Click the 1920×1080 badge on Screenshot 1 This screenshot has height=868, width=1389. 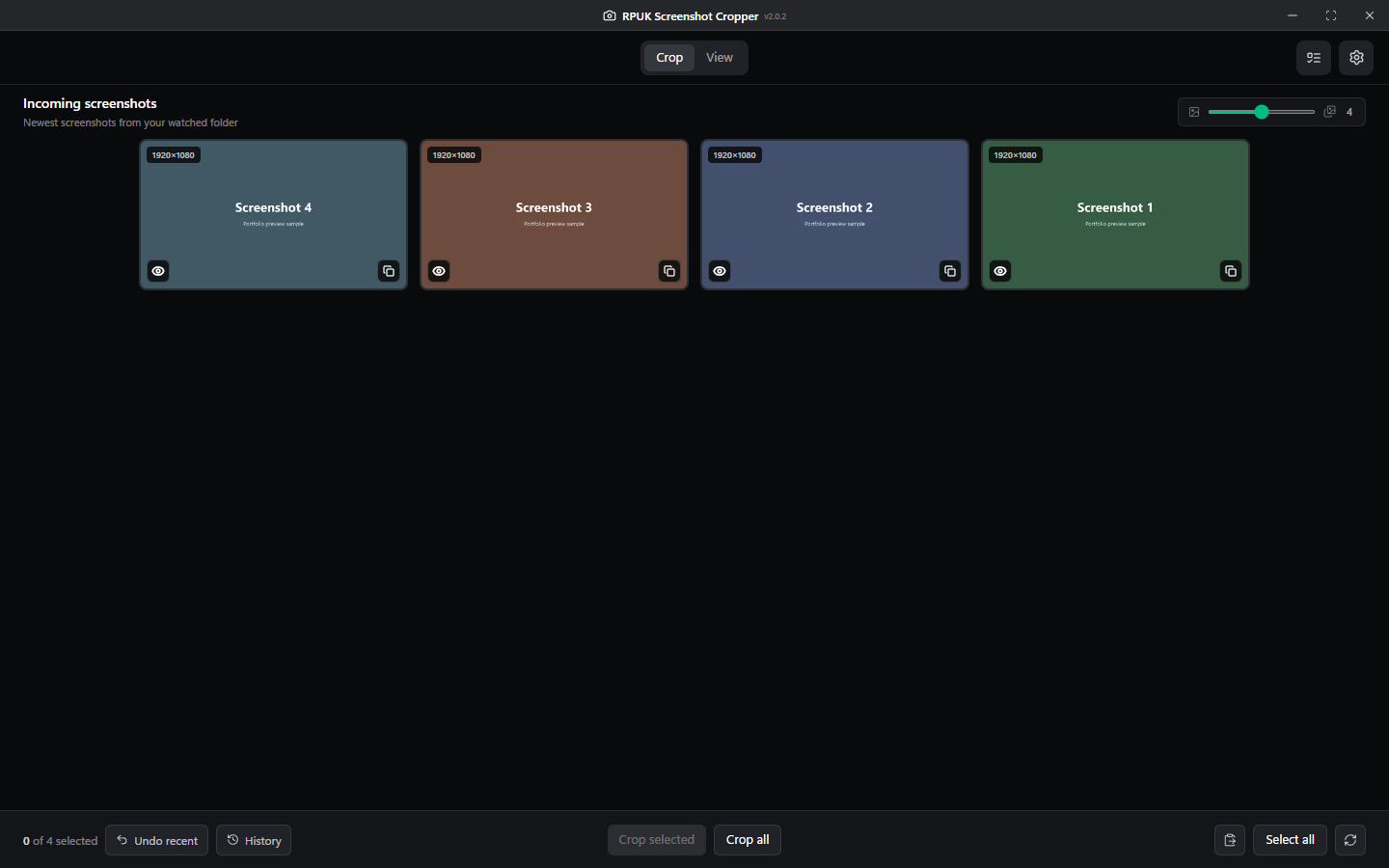click(1016, 155)
